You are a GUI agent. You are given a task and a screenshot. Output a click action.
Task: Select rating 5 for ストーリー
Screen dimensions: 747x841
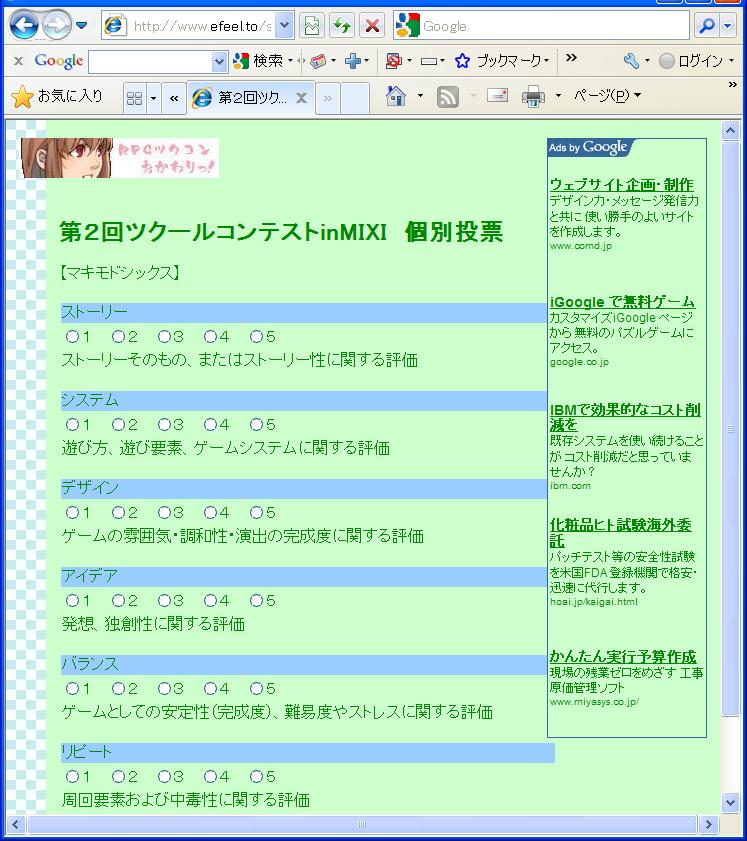click(x=256, y=337)
